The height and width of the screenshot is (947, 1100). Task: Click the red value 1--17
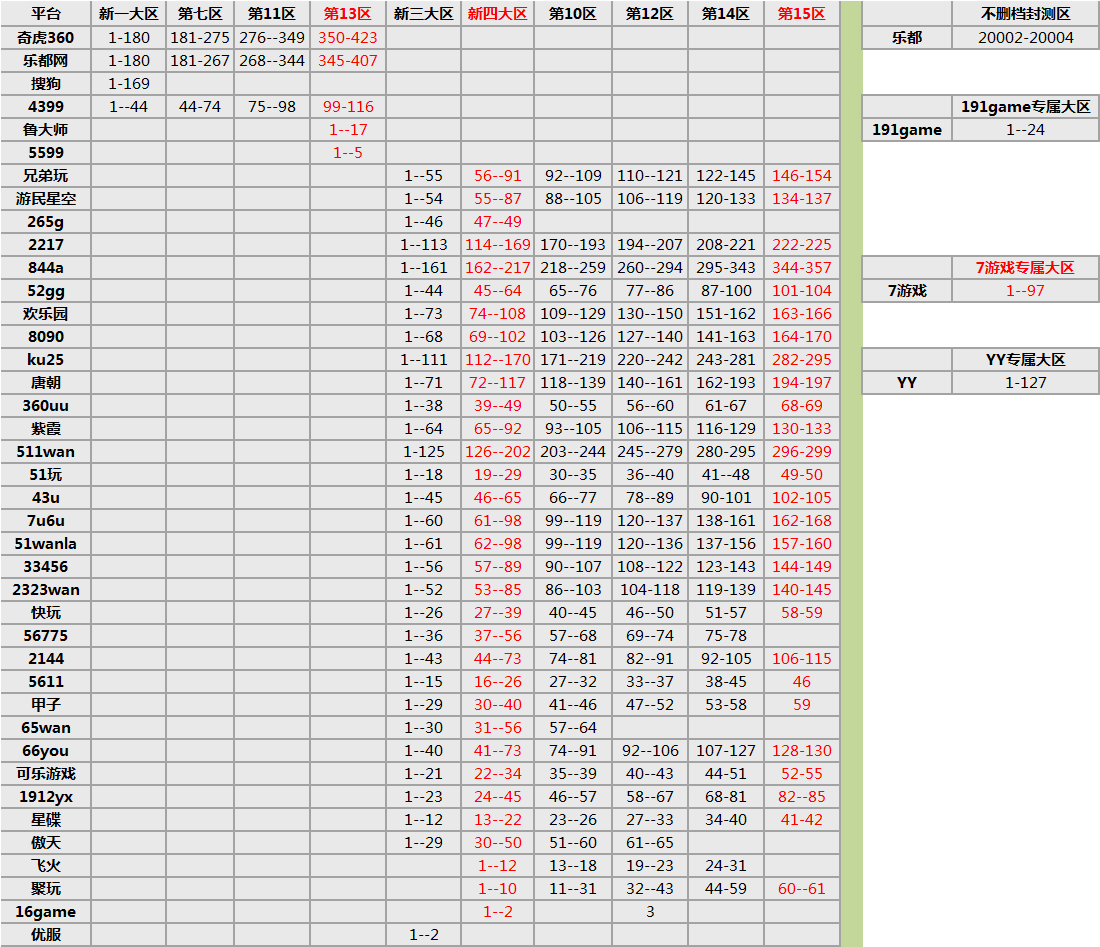coord(347,130)
